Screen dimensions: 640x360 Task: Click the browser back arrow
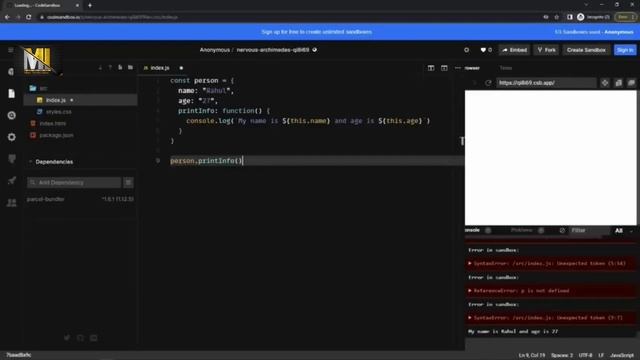pyautogui.click(x=7, y=17)
